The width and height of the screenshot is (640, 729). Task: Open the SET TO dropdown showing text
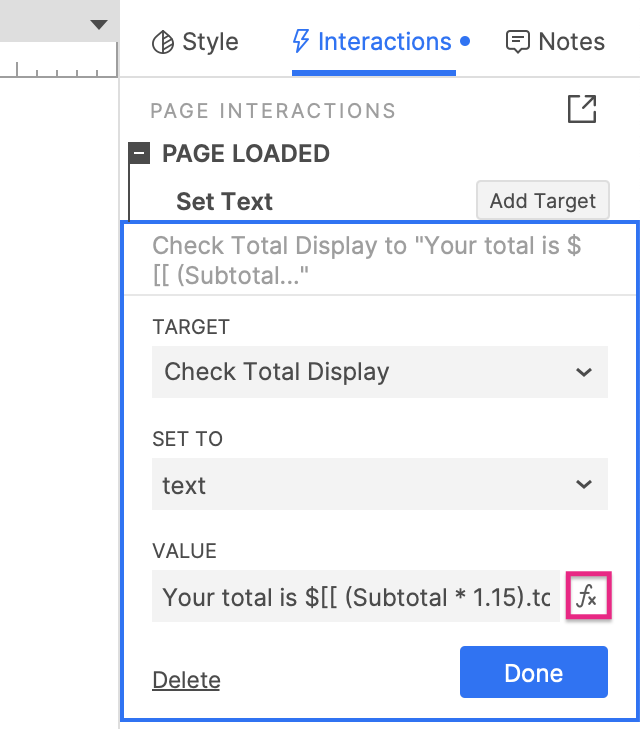(379, 485)
